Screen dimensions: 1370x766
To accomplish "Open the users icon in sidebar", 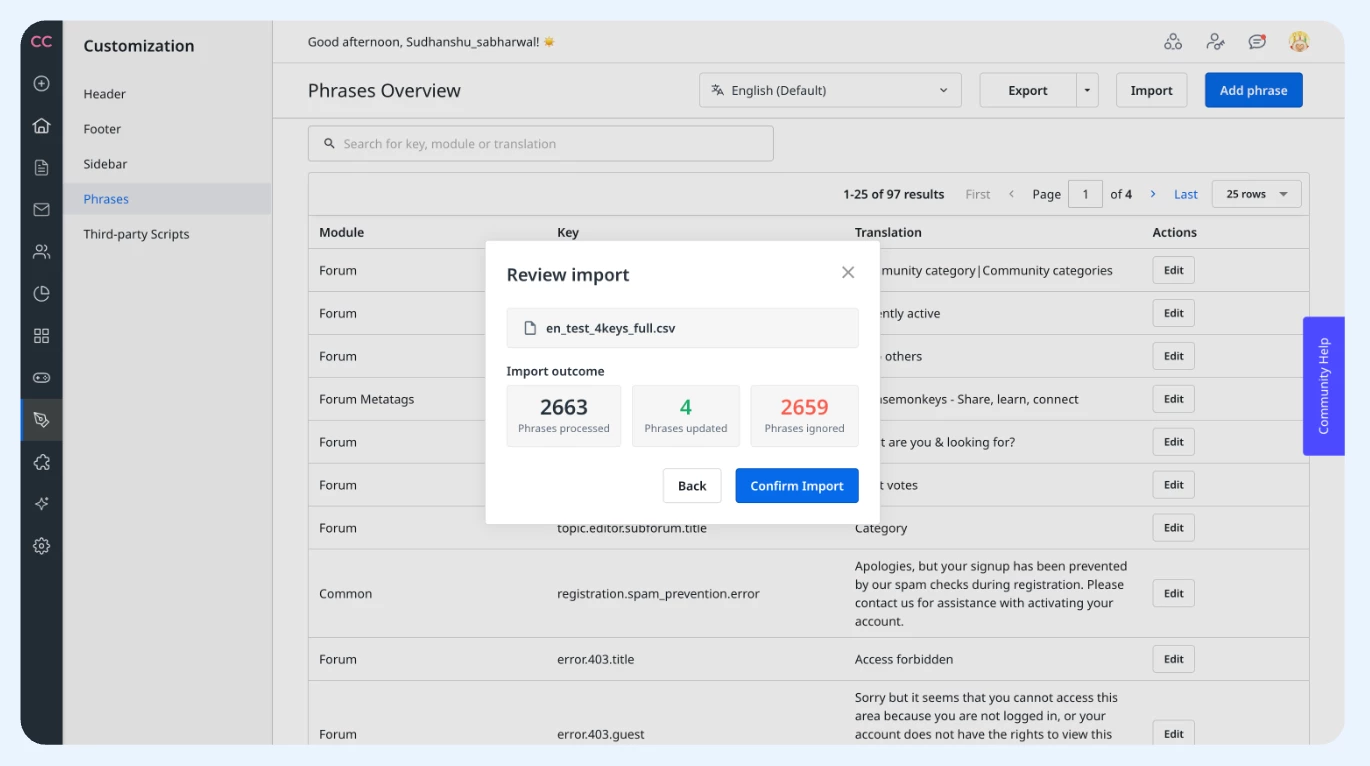I will (x=41, y=252).
